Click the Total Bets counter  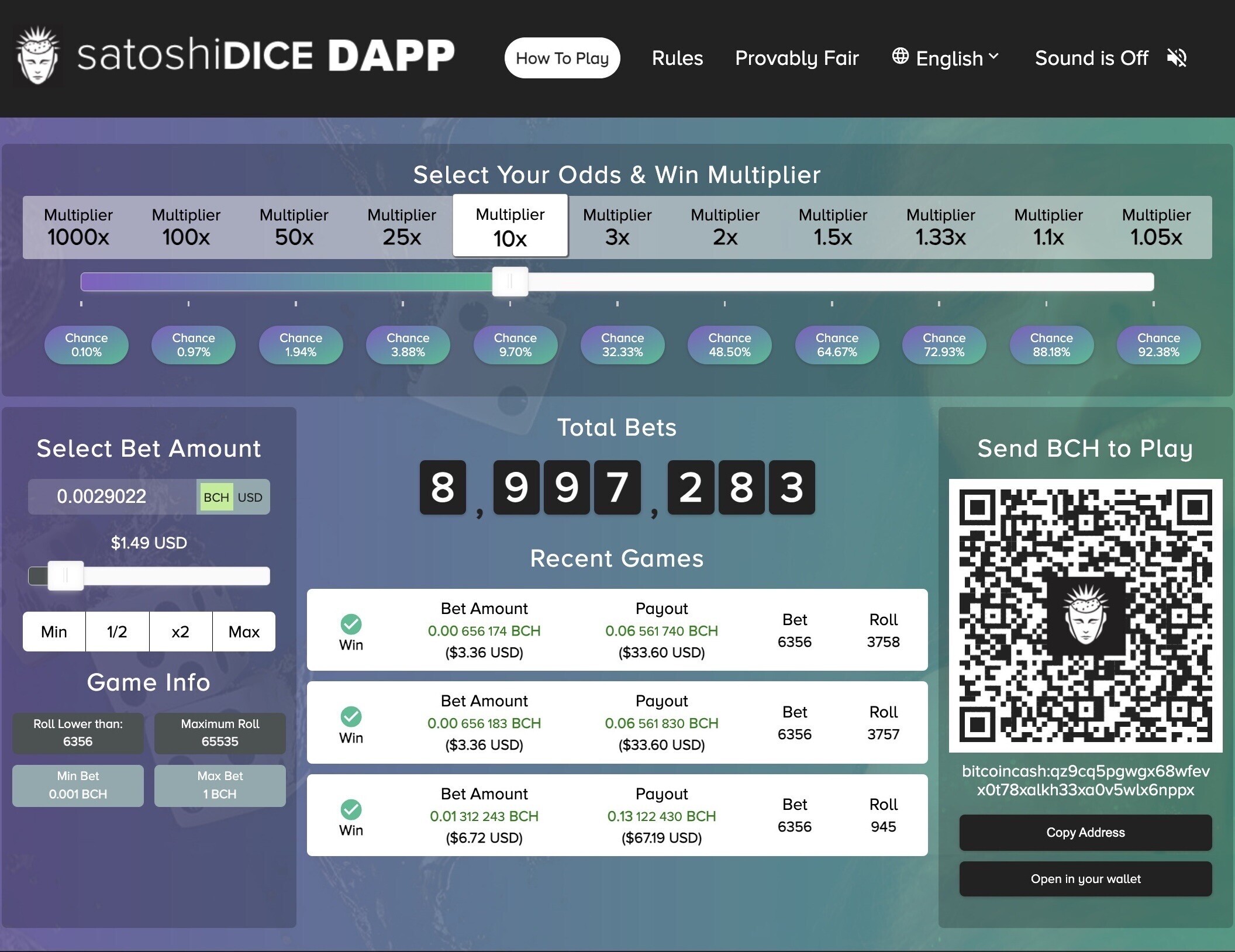(x=617, y=488)
